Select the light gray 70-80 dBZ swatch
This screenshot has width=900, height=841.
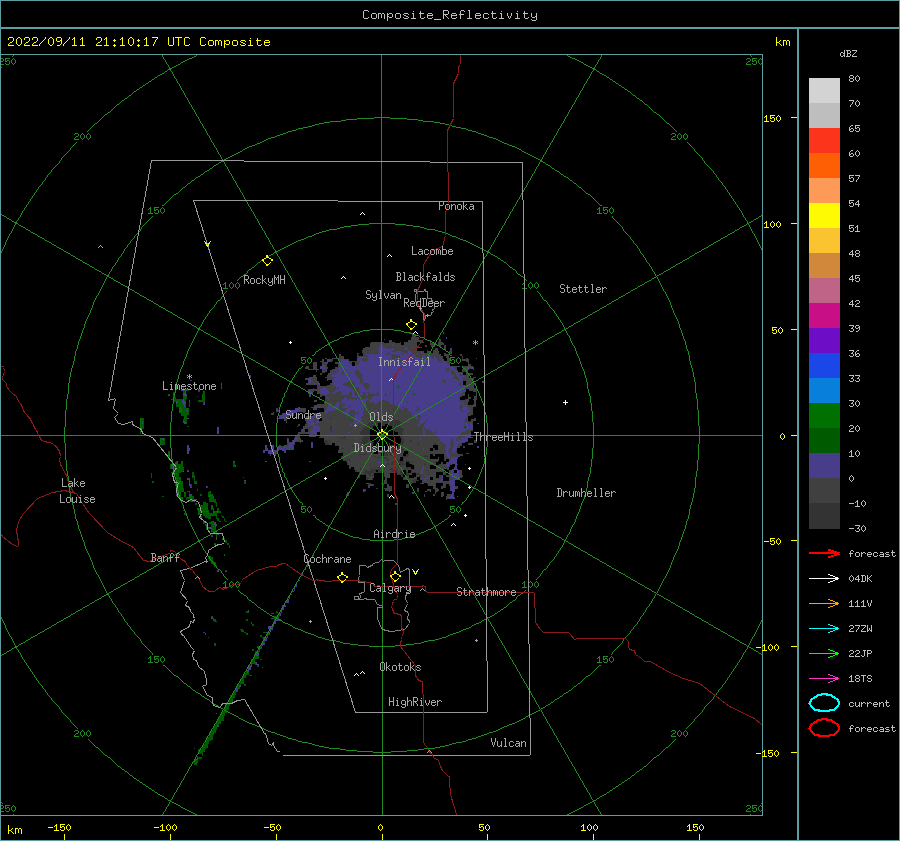824,91
